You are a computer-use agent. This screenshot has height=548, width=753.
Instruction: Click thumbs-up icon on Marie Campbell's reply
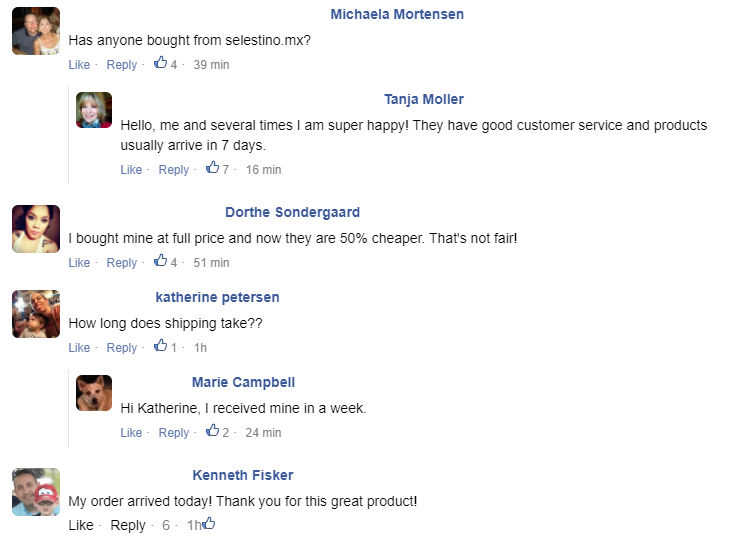pos(212,431)
